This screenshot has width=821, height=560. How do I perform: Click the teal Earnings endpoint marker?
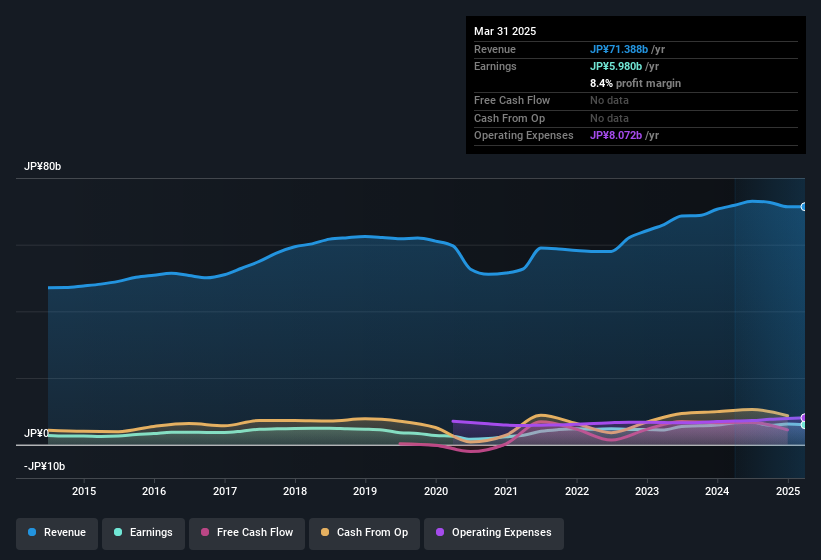(x=804, y=425)
